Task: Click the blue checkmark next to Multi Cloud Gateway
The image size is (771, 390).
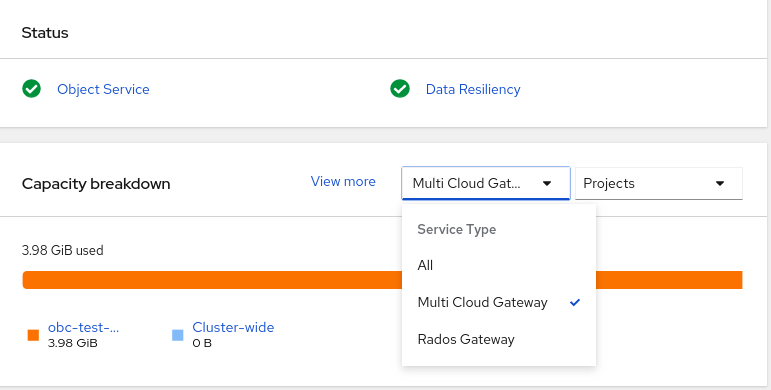Action: 575,302
